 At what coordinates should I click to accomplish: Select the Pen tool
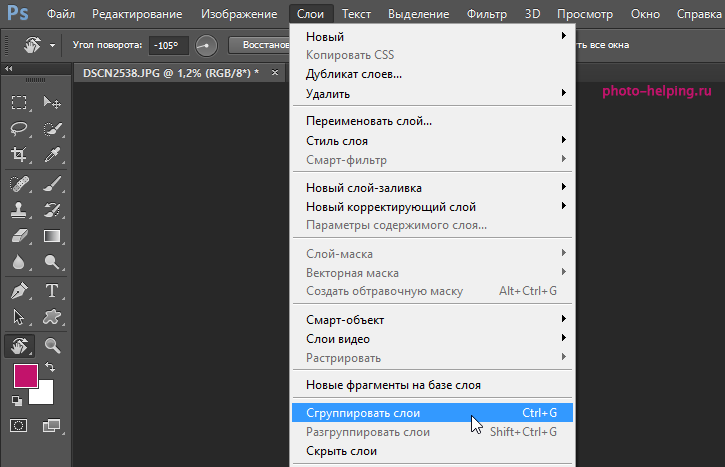19,291
